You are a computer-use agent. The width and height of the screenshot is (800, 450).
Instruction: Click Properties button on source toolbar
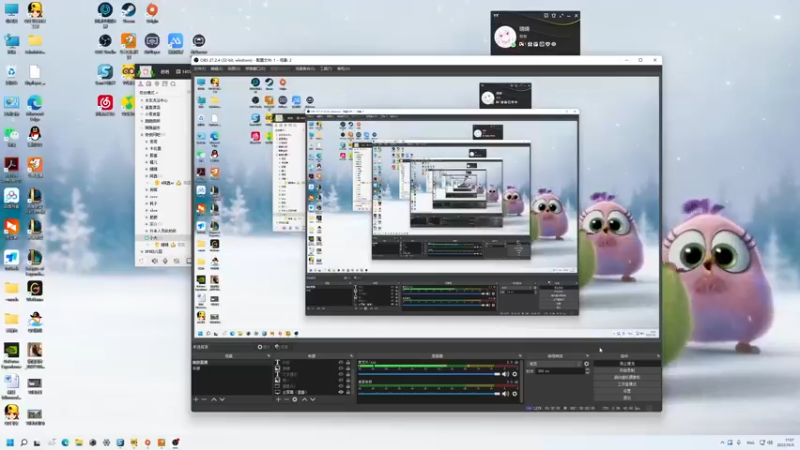tap(264, 347)
